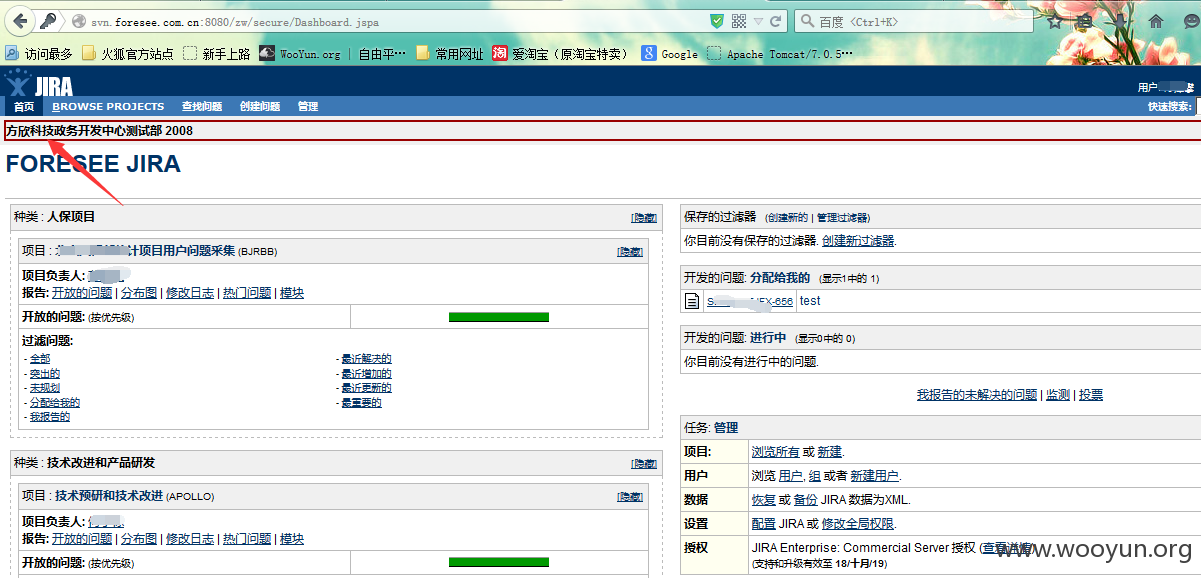
Task: Open 分布图 report for BJRBB project
Action: click(139, 293)
